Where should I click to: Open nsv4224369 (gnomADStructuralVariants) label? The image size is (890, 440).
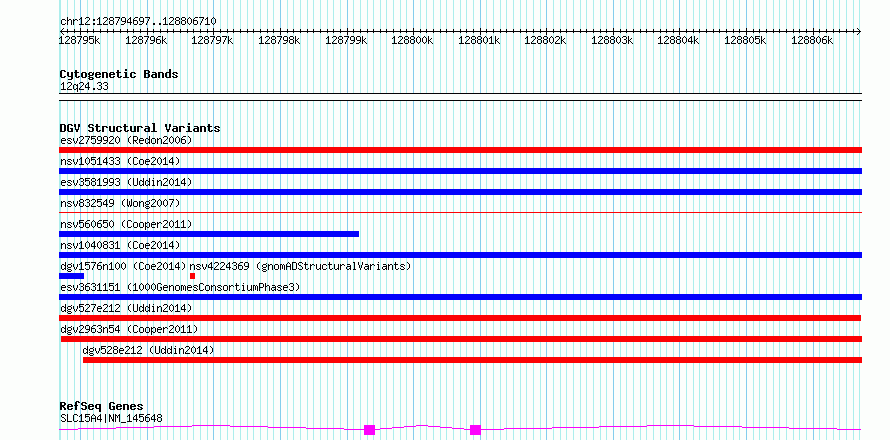coord(300,266)
